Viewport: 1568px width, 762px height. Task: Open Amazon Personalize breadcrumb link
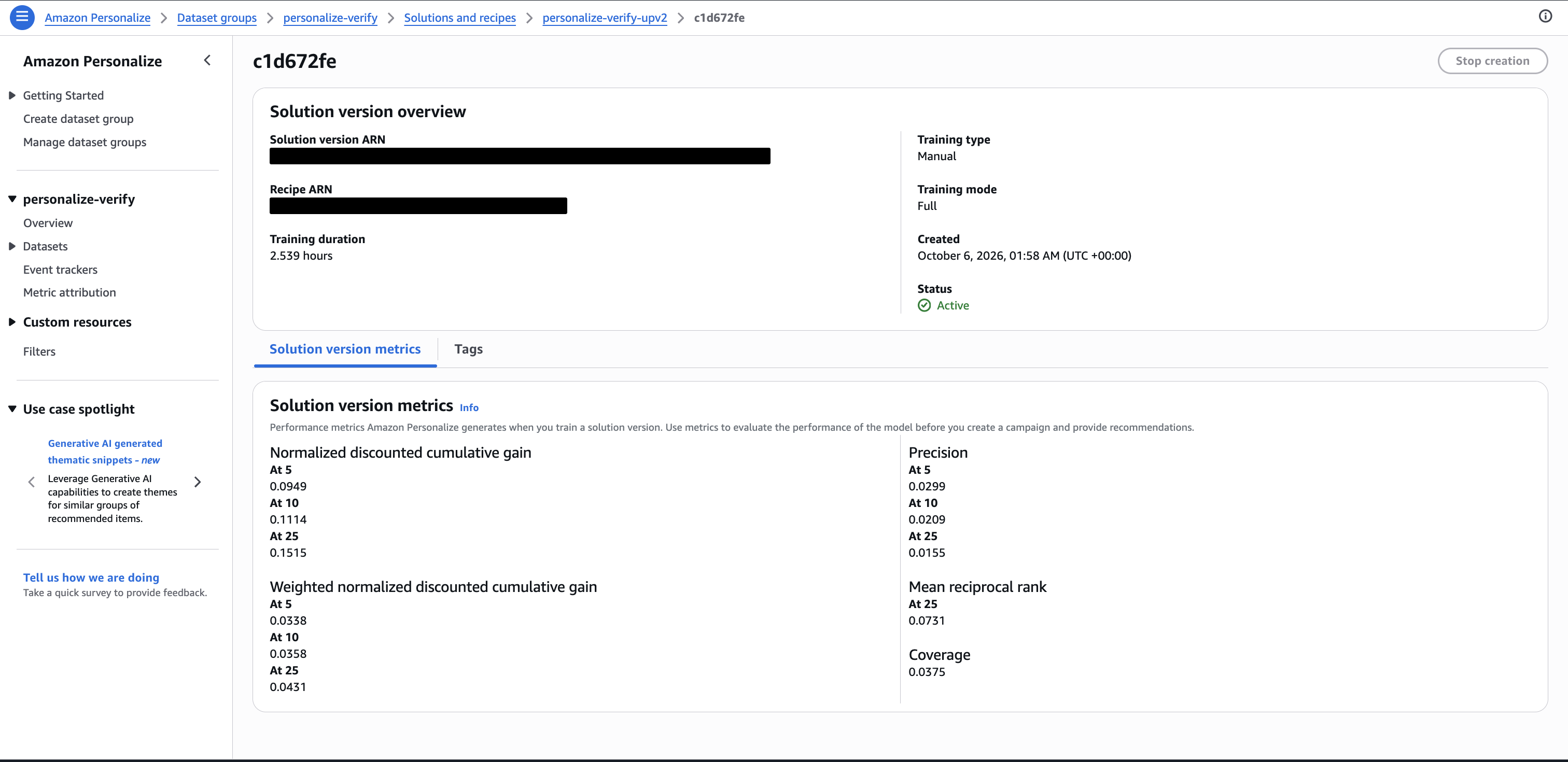tap(97, 18)
